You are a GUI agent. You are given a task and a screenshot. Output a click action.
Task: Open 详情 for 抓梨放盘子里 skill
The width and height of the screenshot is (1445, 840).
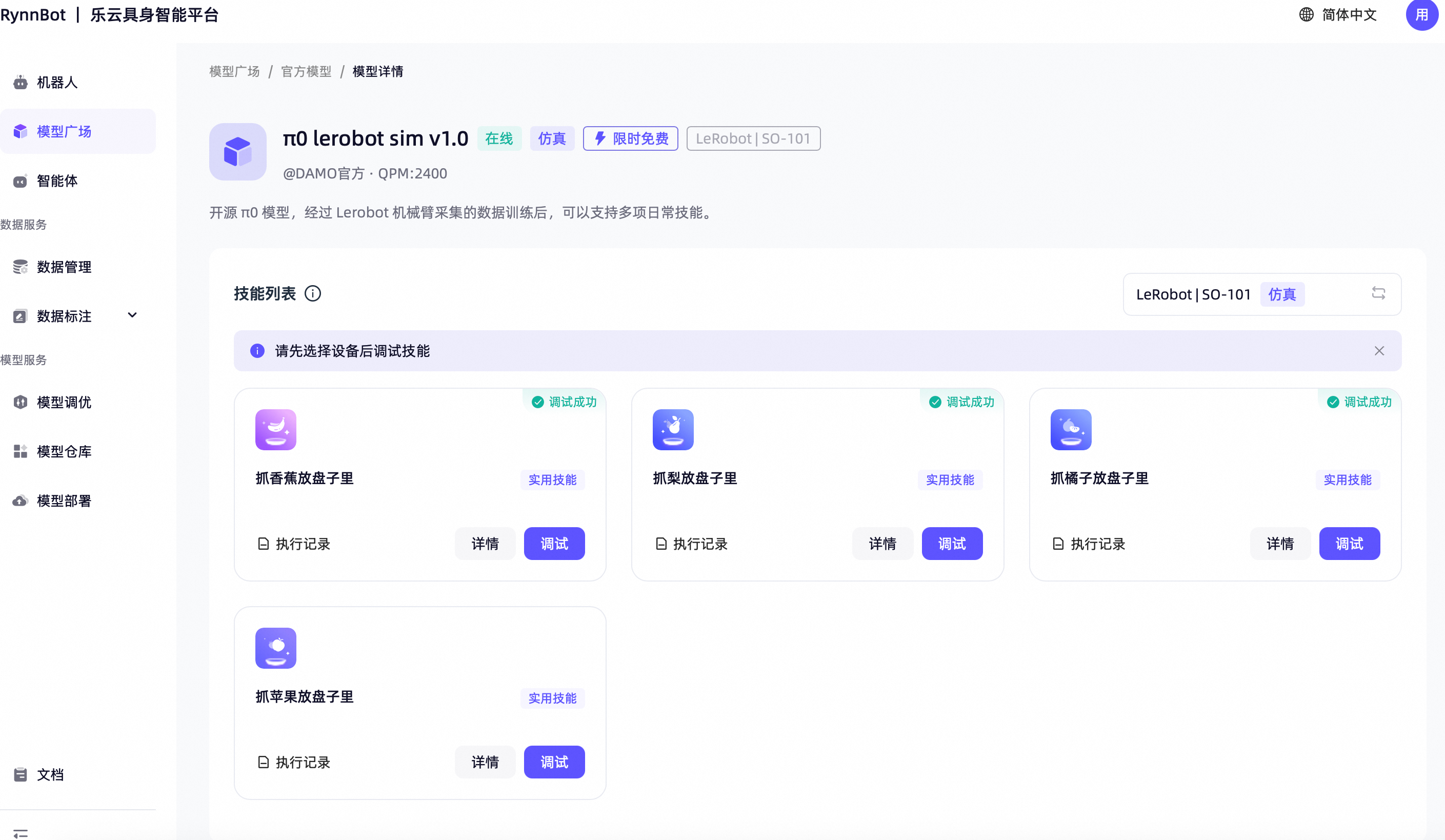pyautogui.click(x=882, y=544)
